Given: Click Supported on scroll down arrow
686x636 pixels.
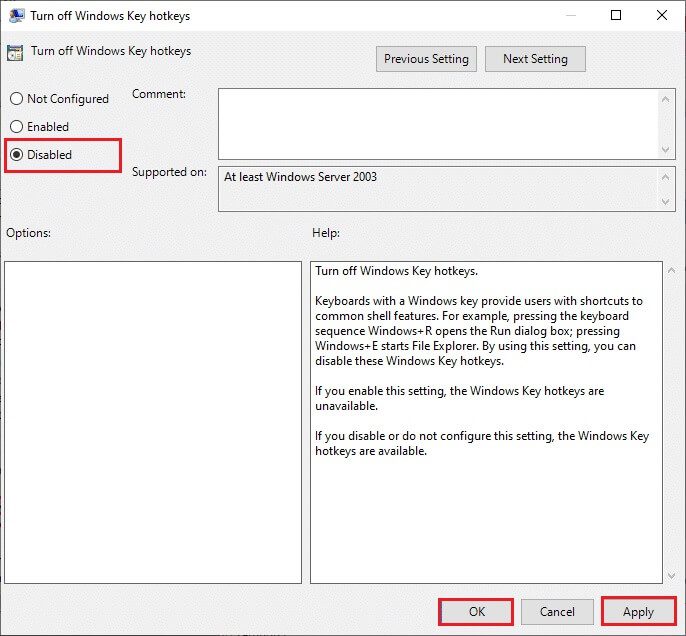Looking at the screenshot, I should pyautogui.click(x=665, y=202).
